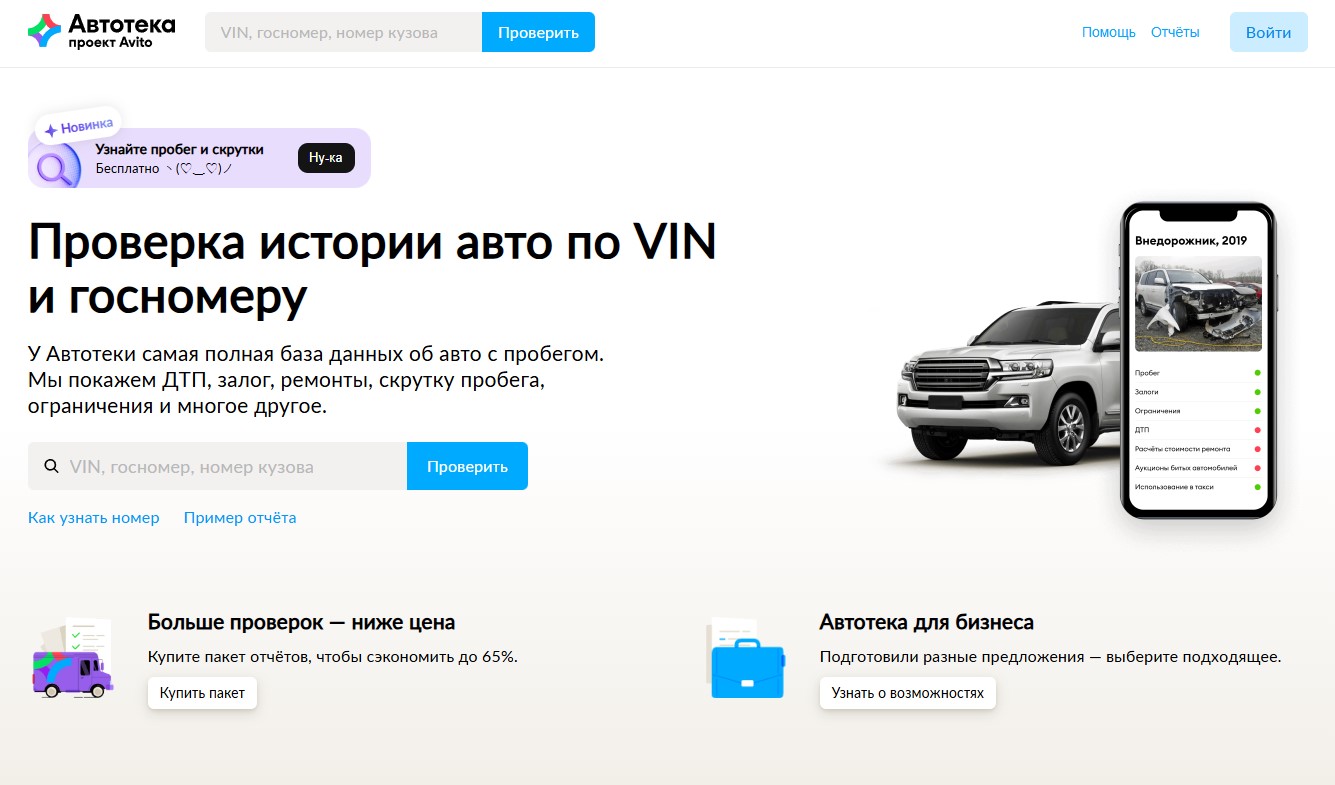The image size is (1335, 785).
Task: Click the Купить пакет button
Action: 202,693
